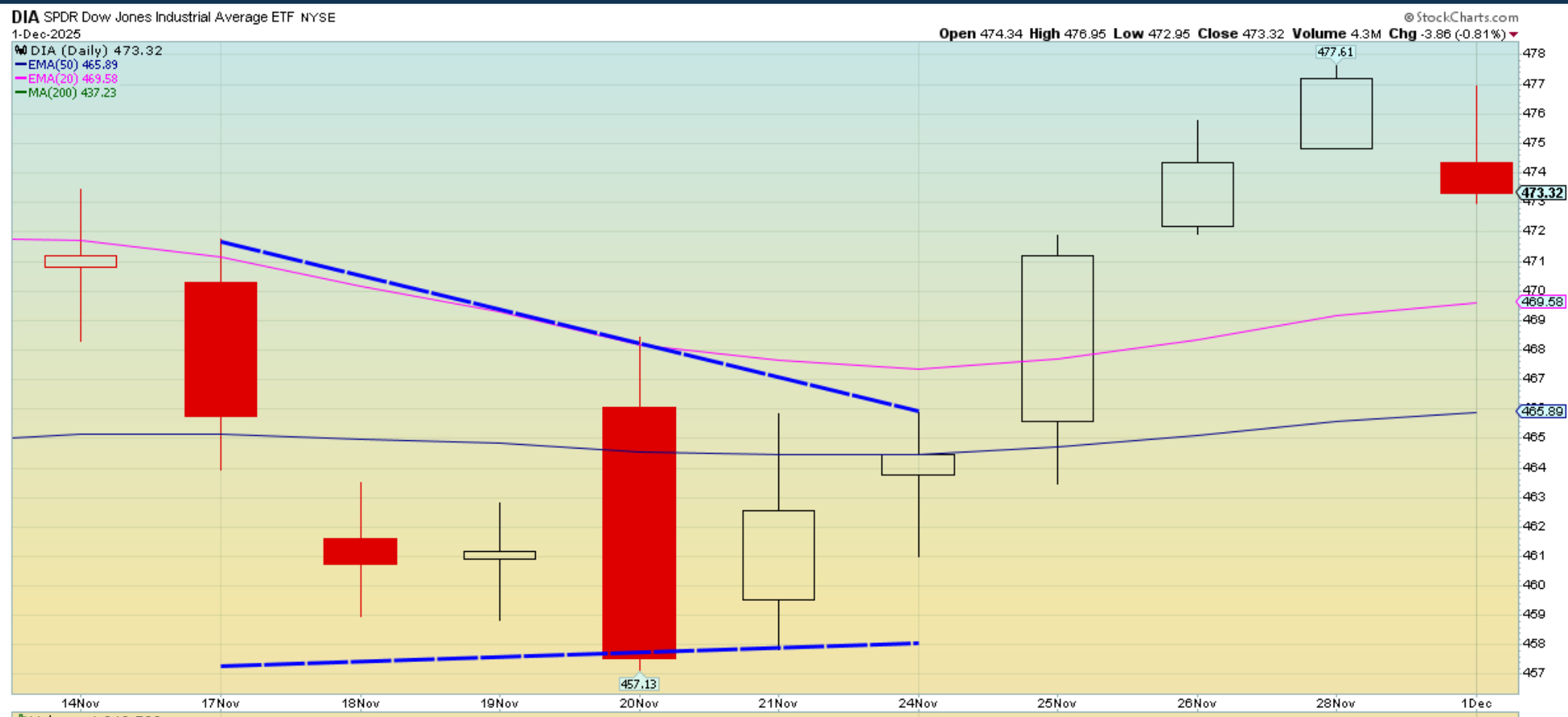This screenshot has width=1568, height=717.
Task: Click the NYSE exchange label
Action: 318,17
